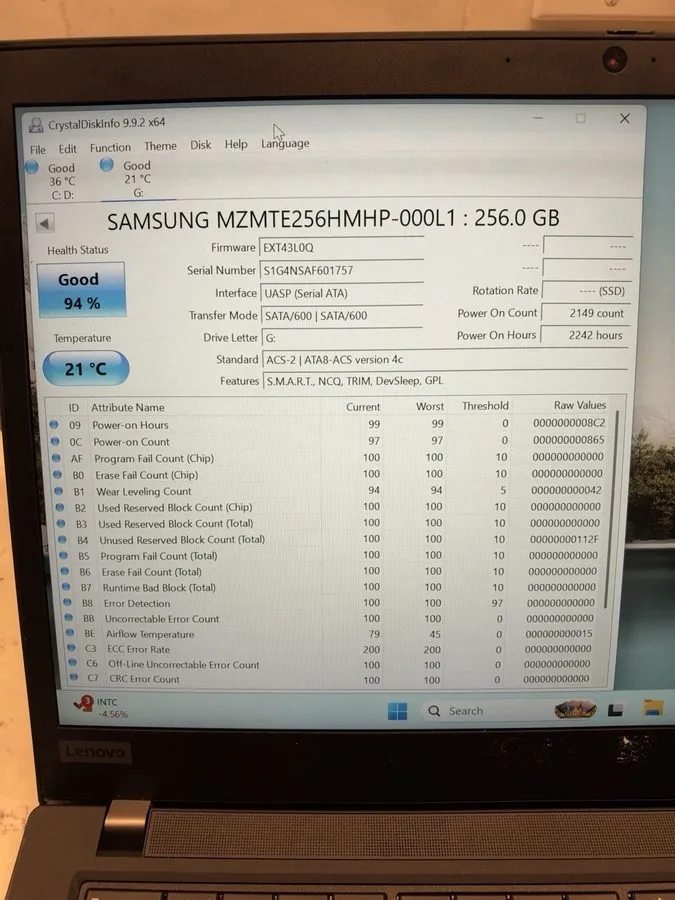The width and height of the screenshot is (675, 900).
Task: Click the castle picture icon in Search box
Action: (575, 710)
